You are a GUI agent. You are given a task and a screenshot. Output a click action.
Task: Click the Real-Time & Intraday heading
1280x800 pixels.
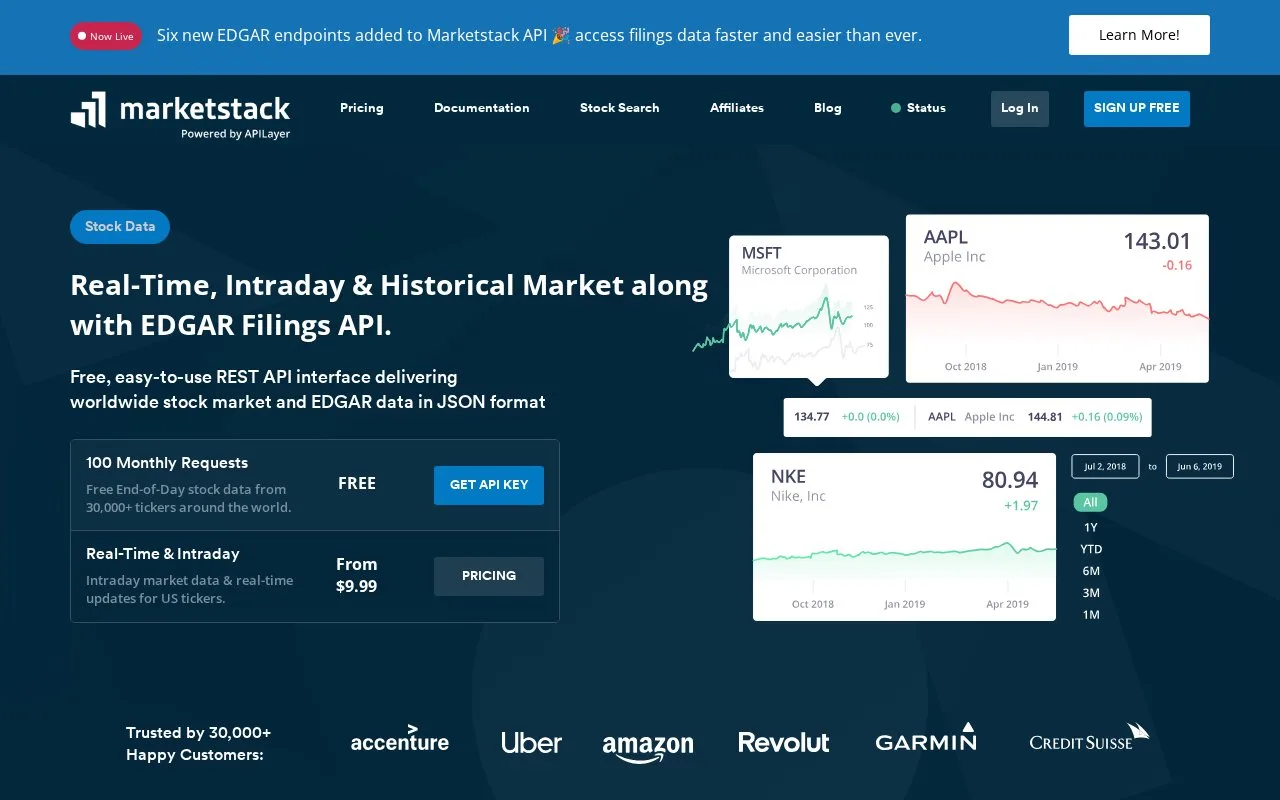[x=163, y=554]
